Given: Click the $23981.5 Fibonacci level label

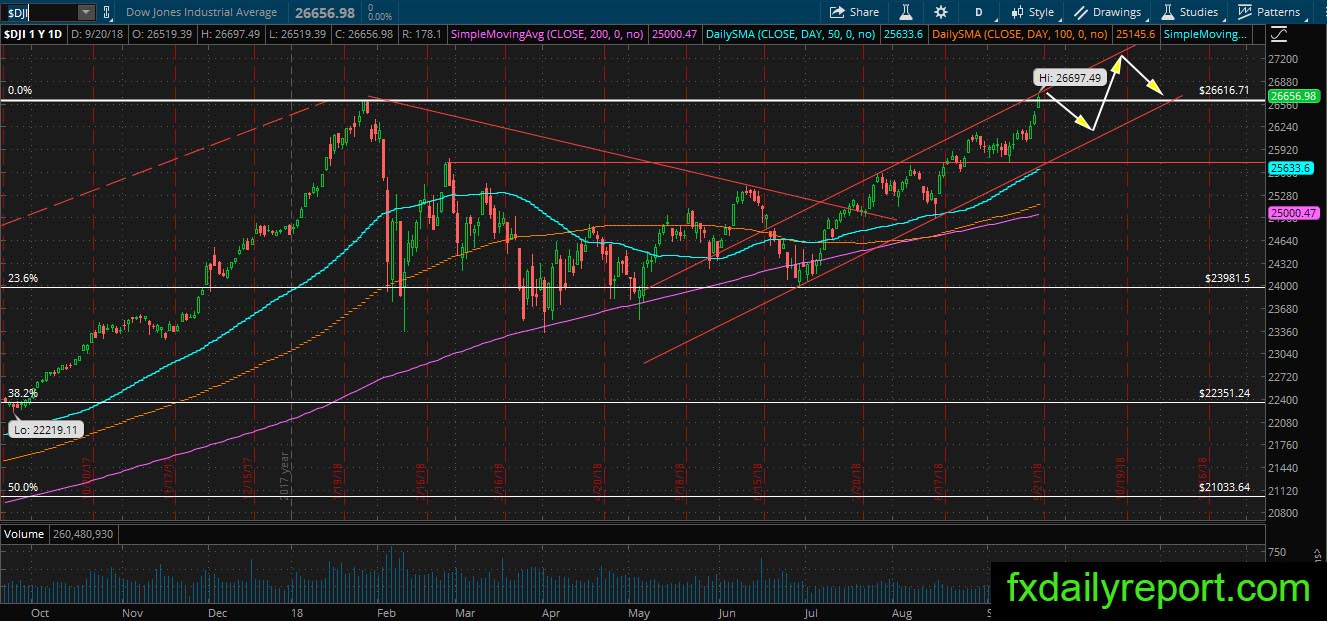Looking at the screenshot, I should (x=1227, y=279).
